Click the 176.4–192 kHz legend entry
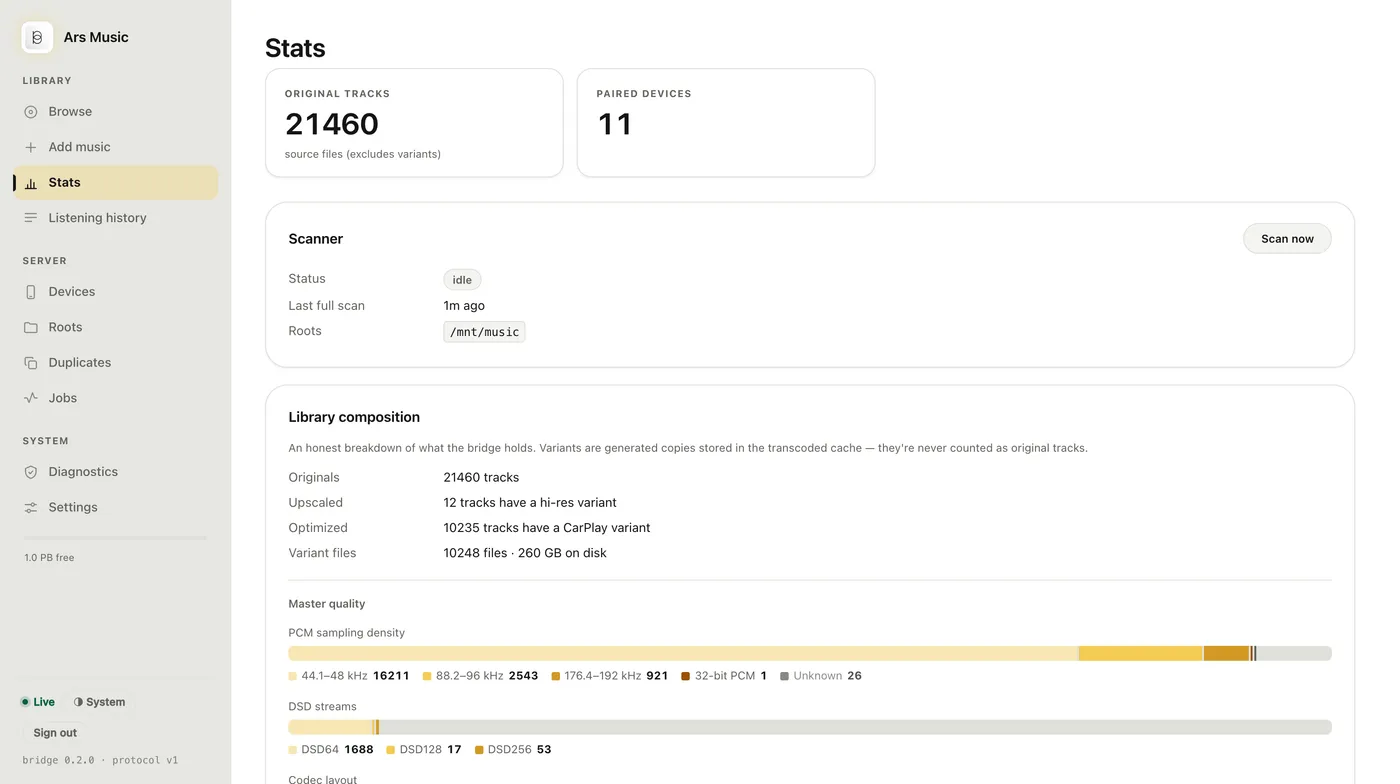 click(610, 676)
